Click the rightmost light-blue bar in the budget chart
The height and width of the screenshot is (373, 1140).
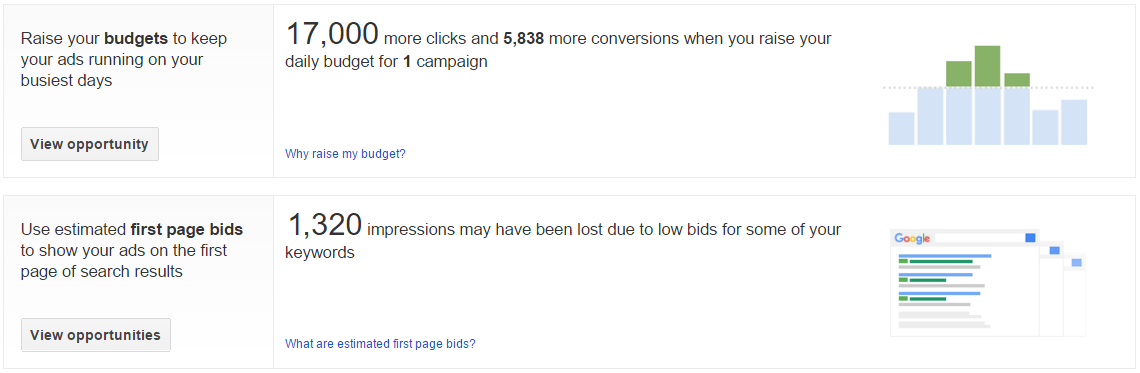(1074, 122)
